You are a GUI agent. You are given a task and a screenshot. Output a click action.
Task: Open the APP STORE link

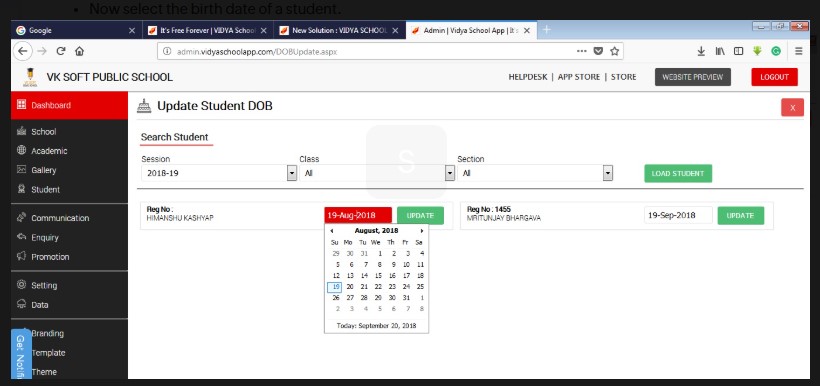579,77
